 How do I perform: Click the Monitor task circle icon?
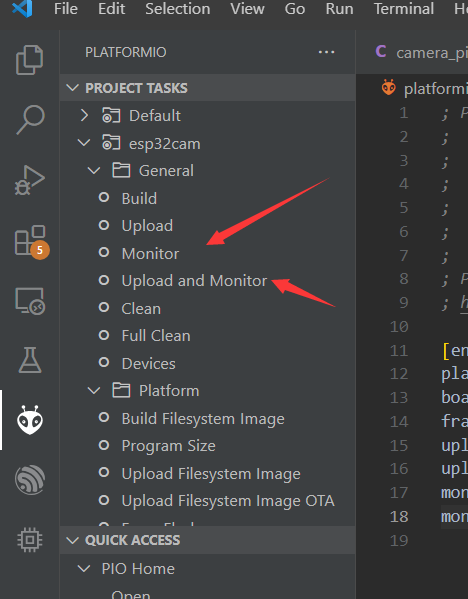pos(104,253)
